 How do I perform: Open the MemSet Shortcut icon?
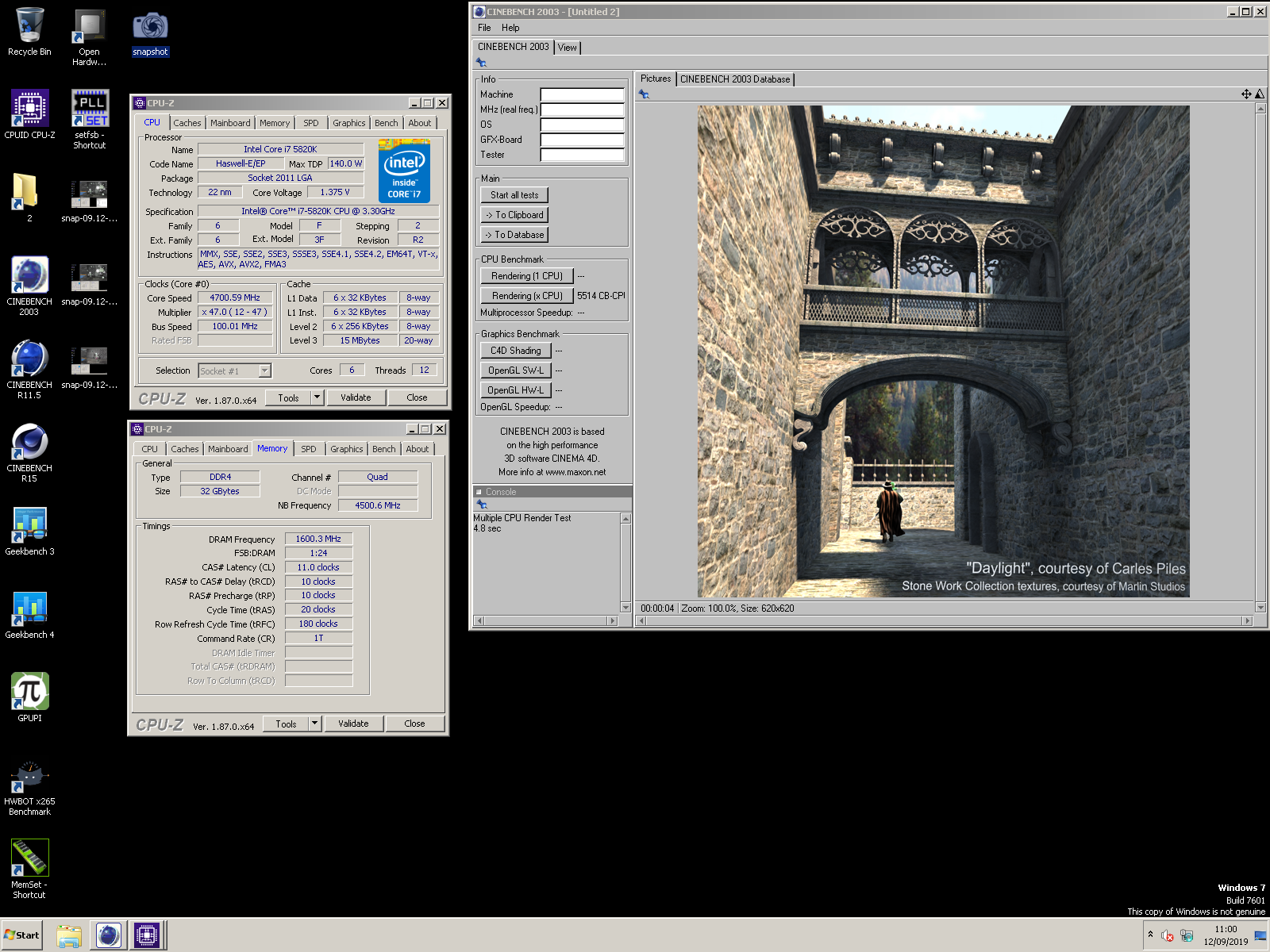click(x=29, y=869)
